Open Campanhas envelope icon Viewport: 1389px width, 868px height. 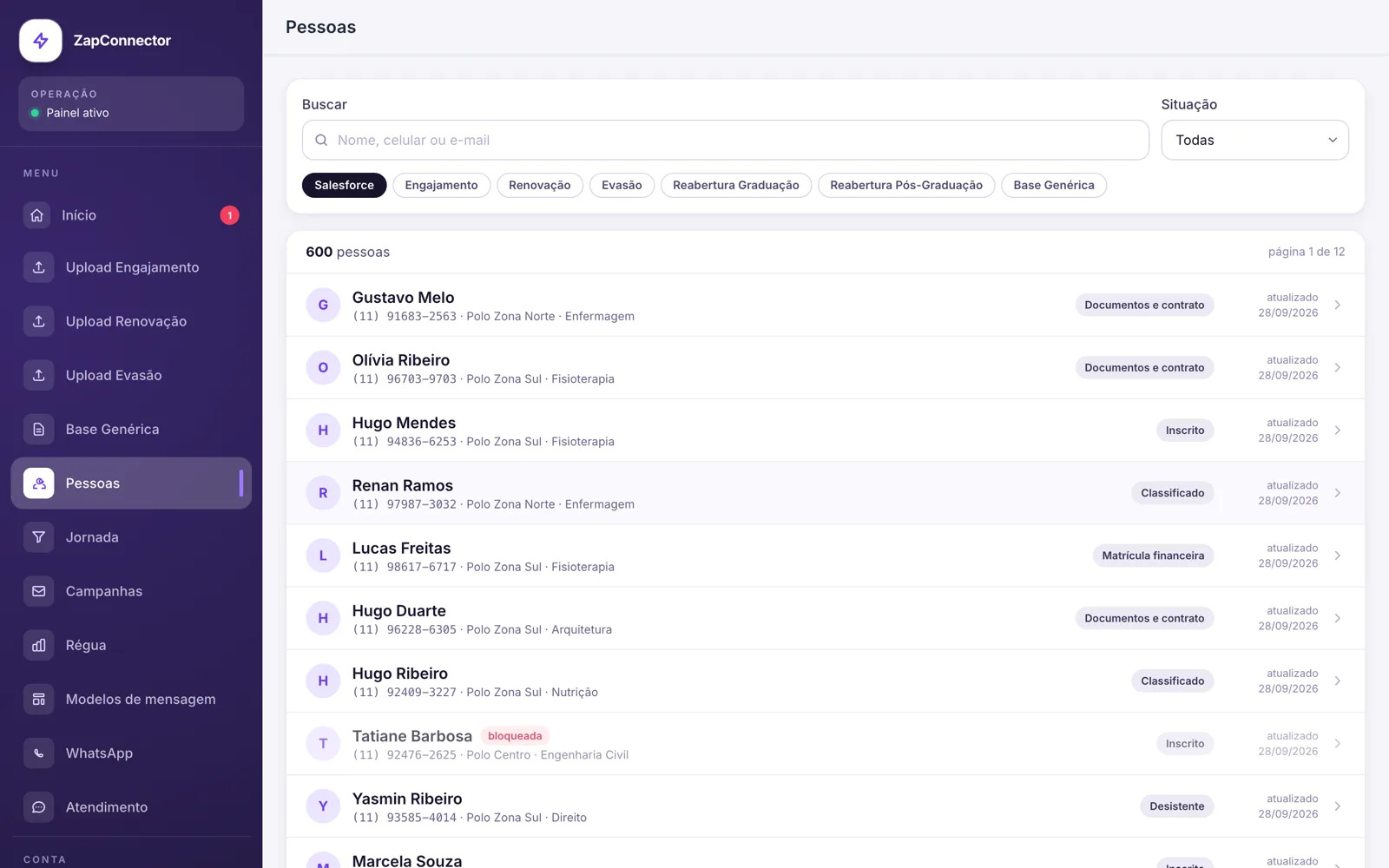coord(38,591)
